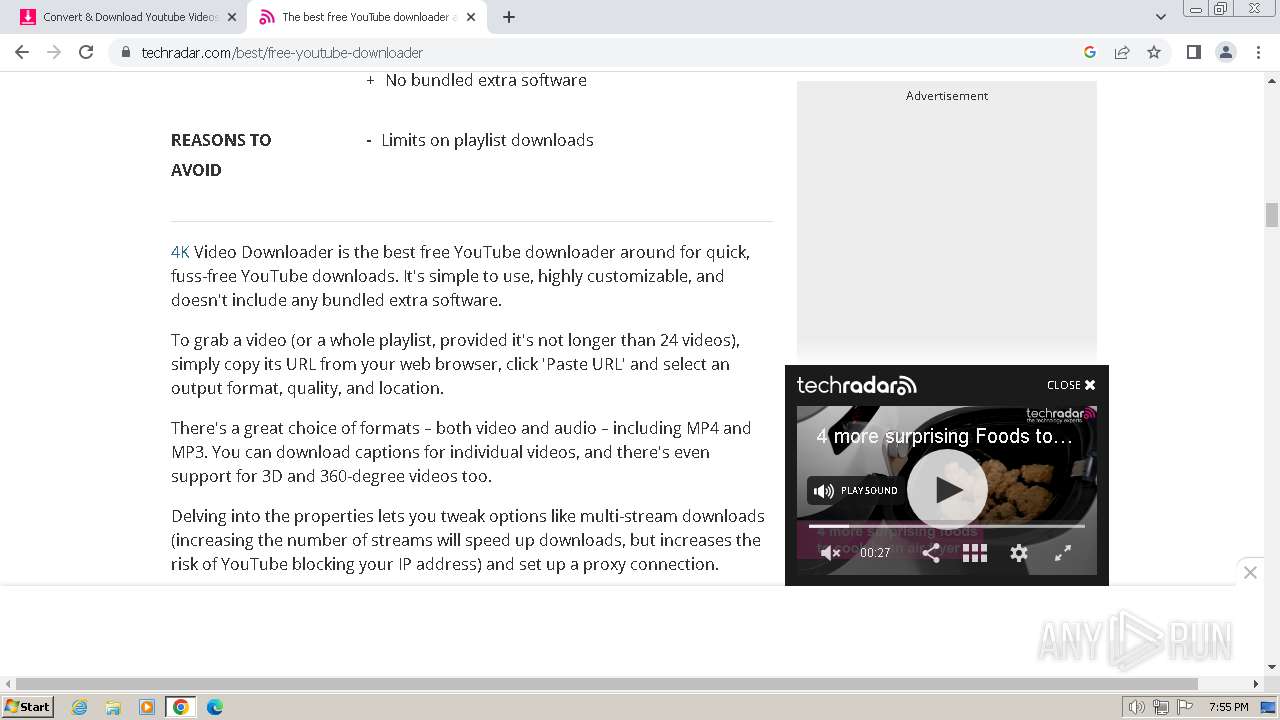Click the TechRadar logo in video player

coord(856,385)
